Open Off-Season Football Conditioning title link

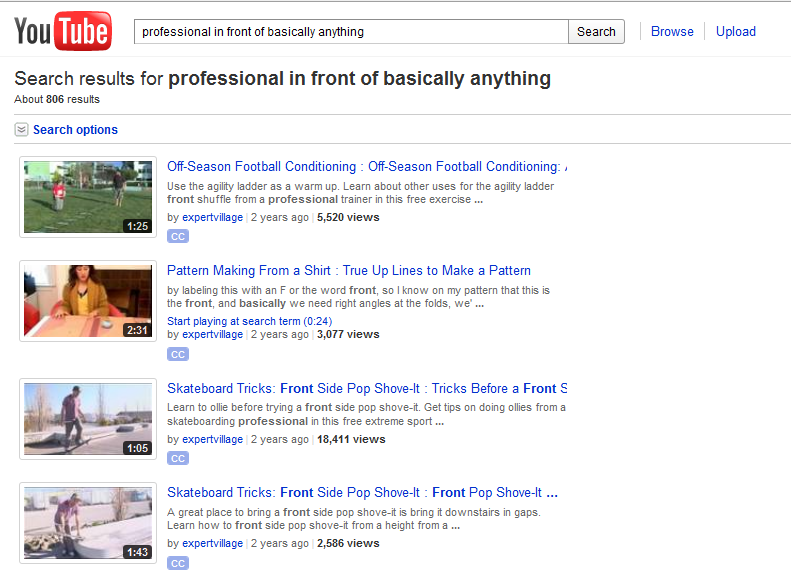[367, 166]
